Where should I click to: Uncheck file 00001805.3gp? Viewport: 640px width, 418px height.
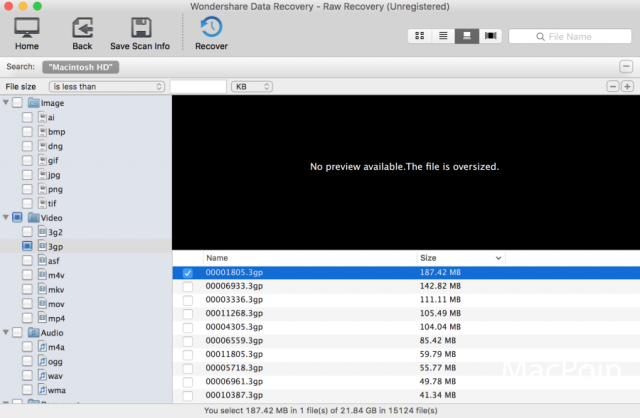(187, 273)
